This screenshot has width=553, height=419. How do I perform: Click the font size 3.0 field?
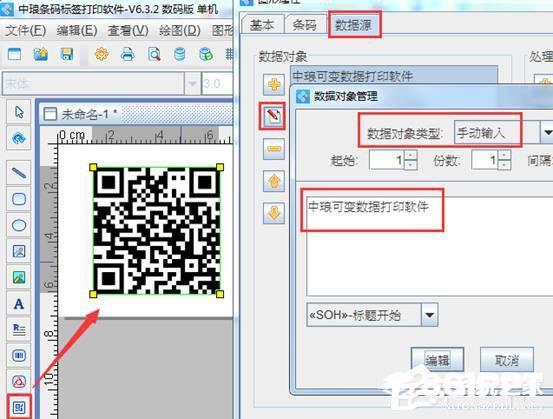pyautogui.click(x=217, y=84)
